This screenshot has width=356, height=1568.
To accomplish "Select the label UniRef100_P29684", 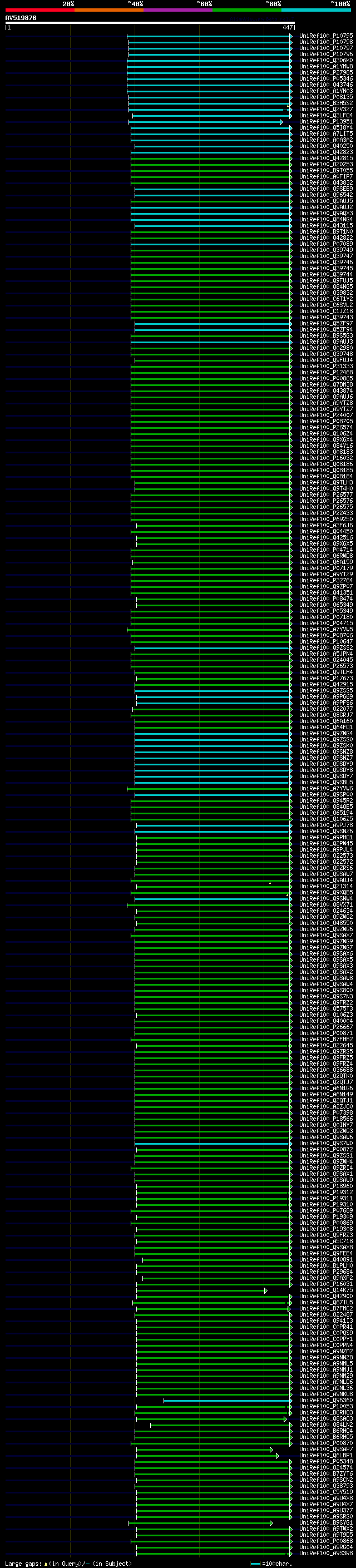I will click(326, 1272).
